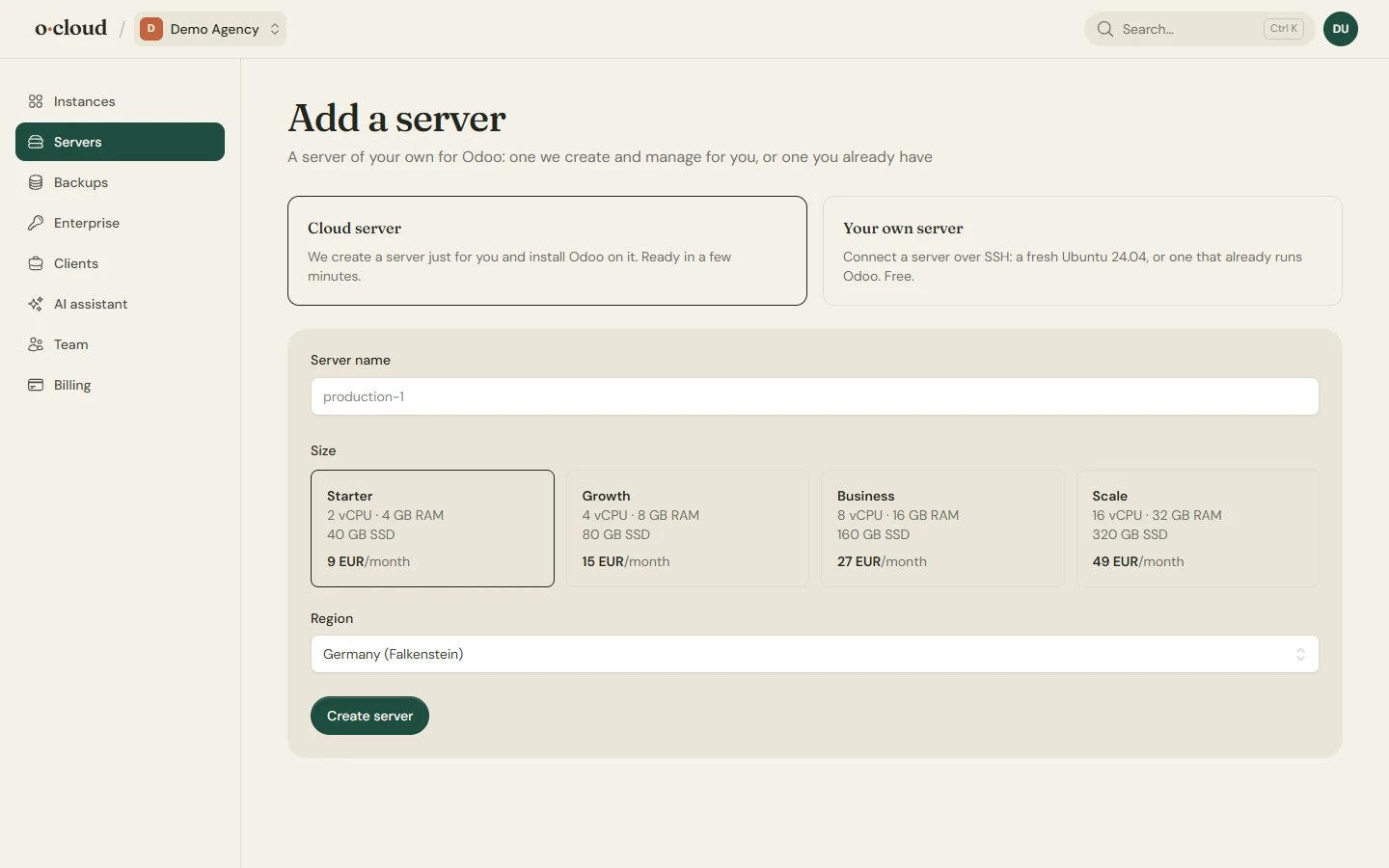The width and height of the screenshot is (1389, 868).
Task: Click the orange D agency badge
Action: (x=150, y=29)
